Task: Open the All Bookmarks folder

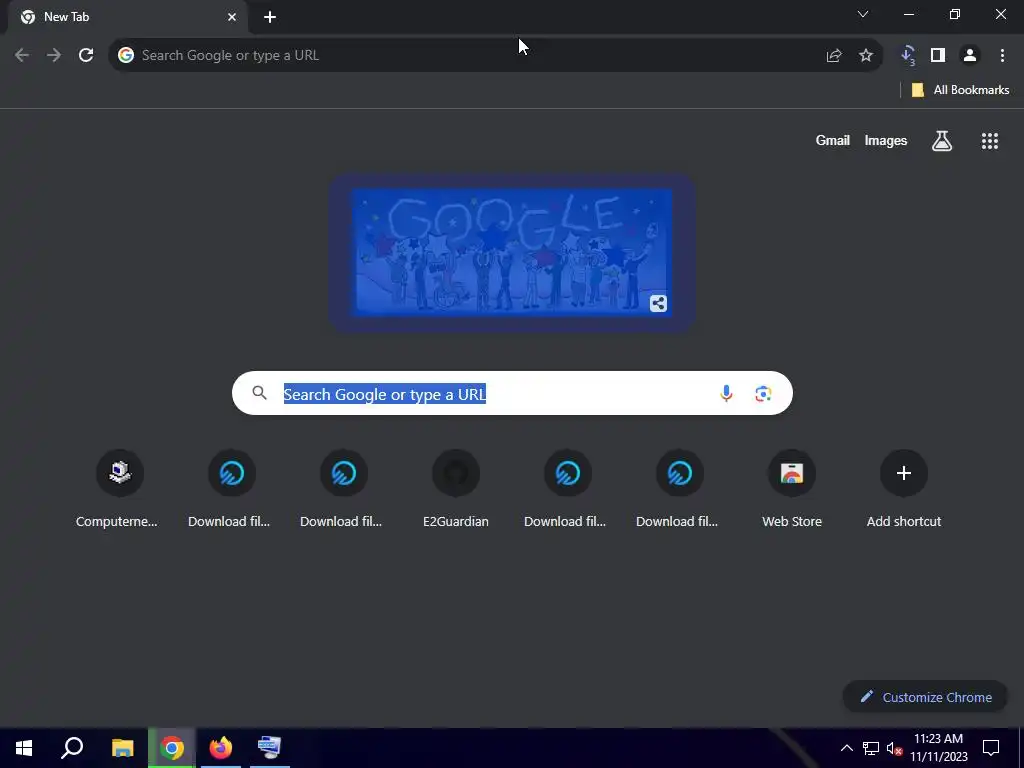Action: click(960, 90)
